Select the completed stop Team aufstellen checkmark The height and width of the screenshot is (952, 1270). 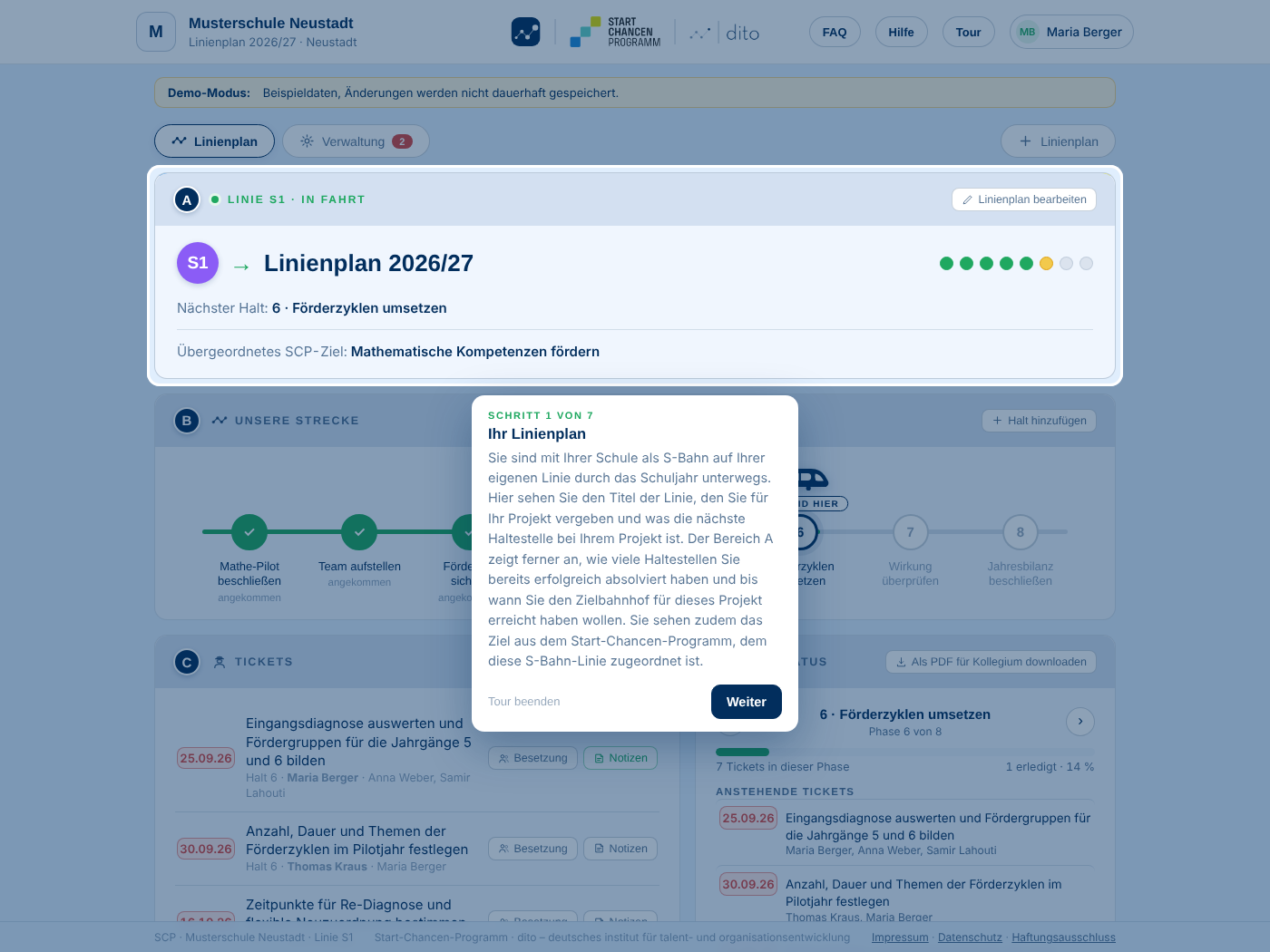(x=359, y=532)
